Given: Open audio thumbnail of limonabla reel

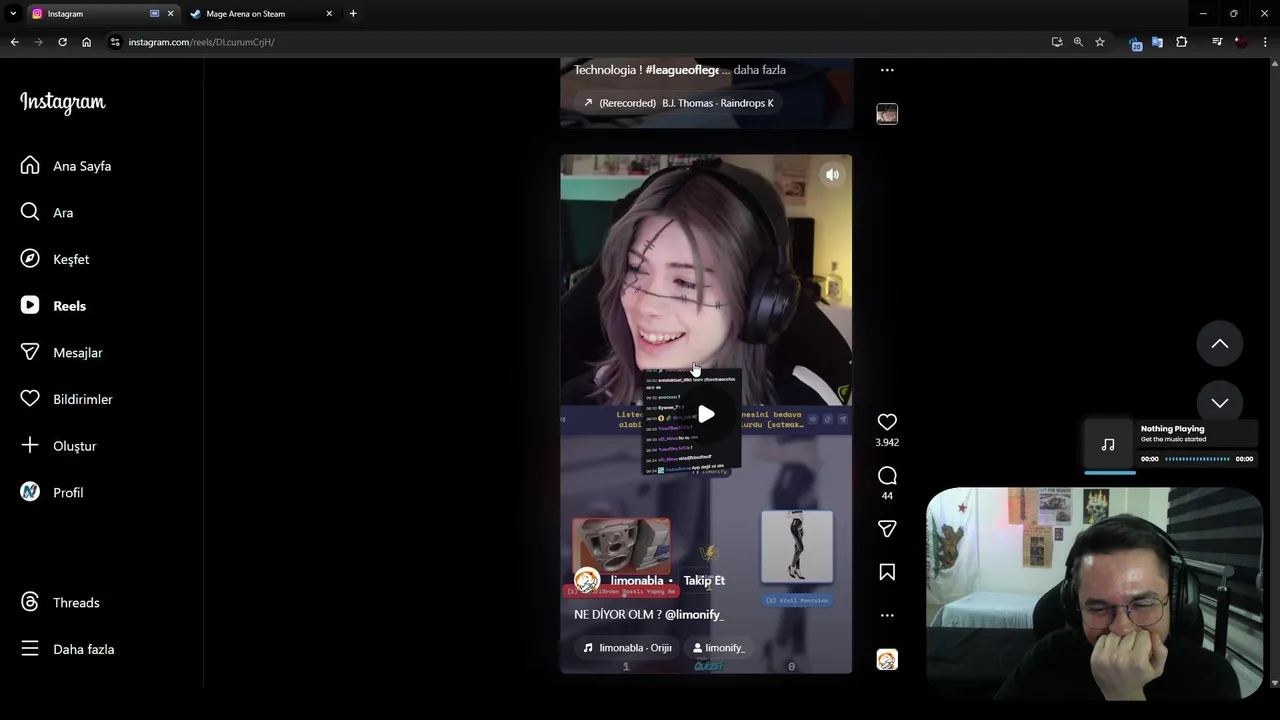Looking at the screenshot, I should 887,660.
